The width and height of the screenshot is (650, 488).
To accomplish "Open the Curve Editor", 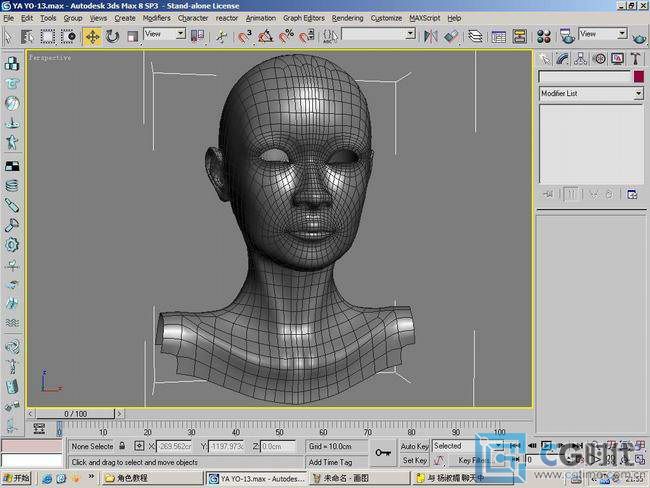I will point(498,36).
